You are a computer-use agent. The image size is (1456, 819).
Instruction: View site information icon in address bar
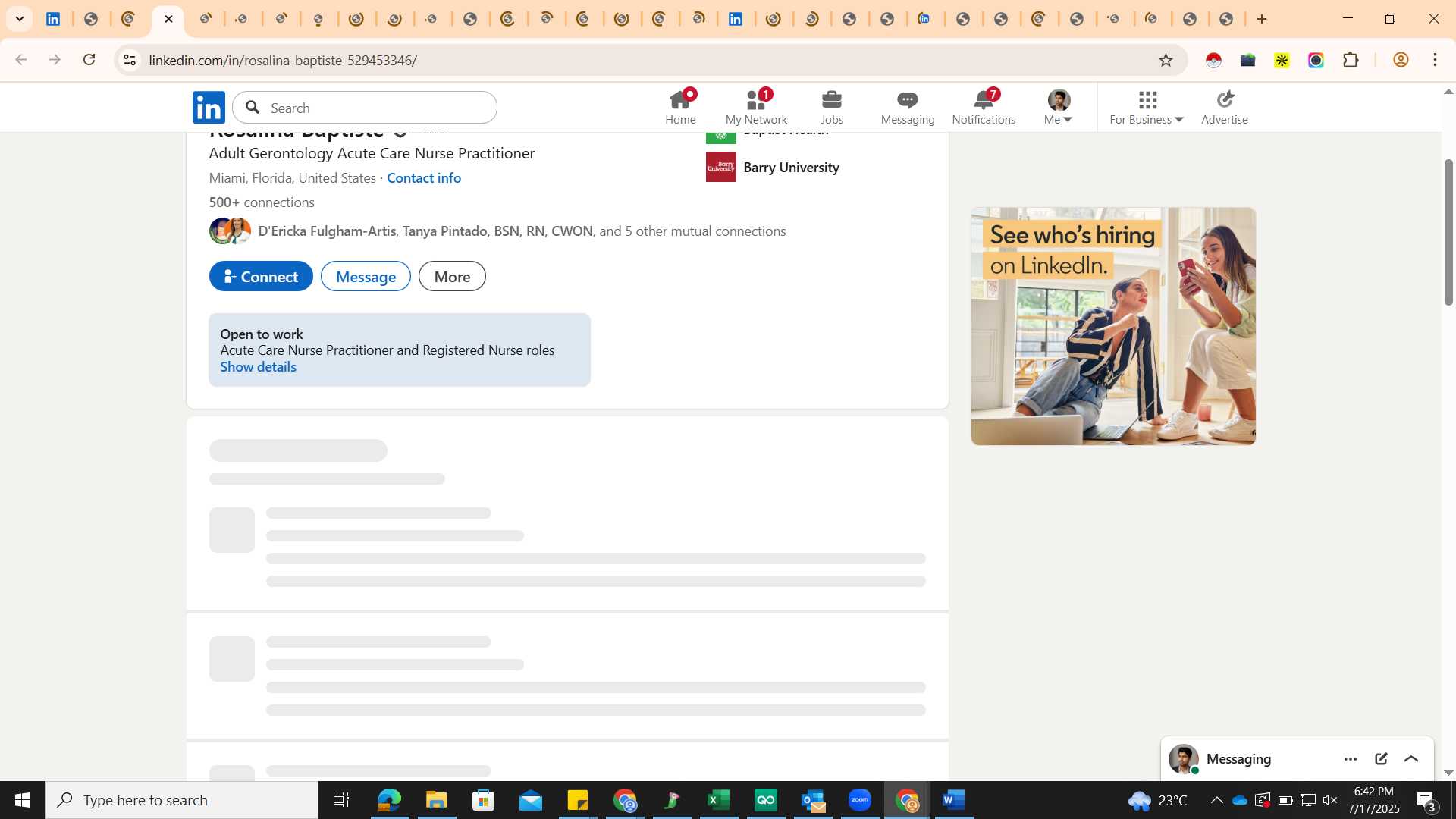point(130,60)
